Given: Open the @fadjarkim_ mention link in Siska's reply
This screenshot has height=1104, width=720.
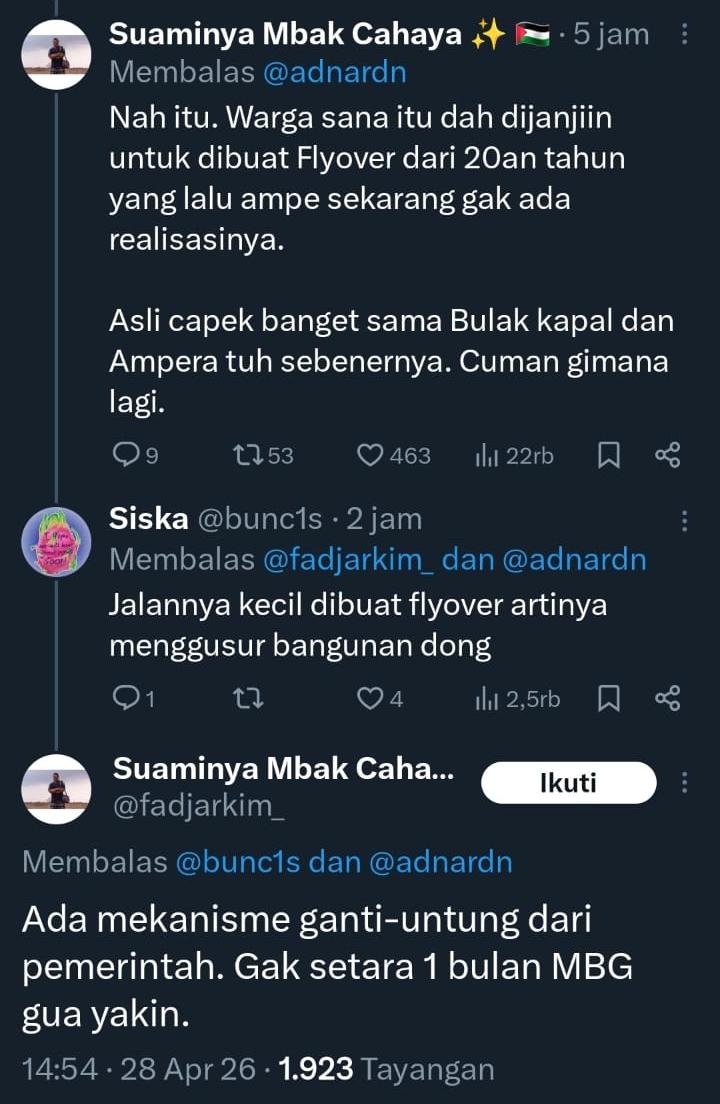Looking at the screenshot, I should coord(348,560).
